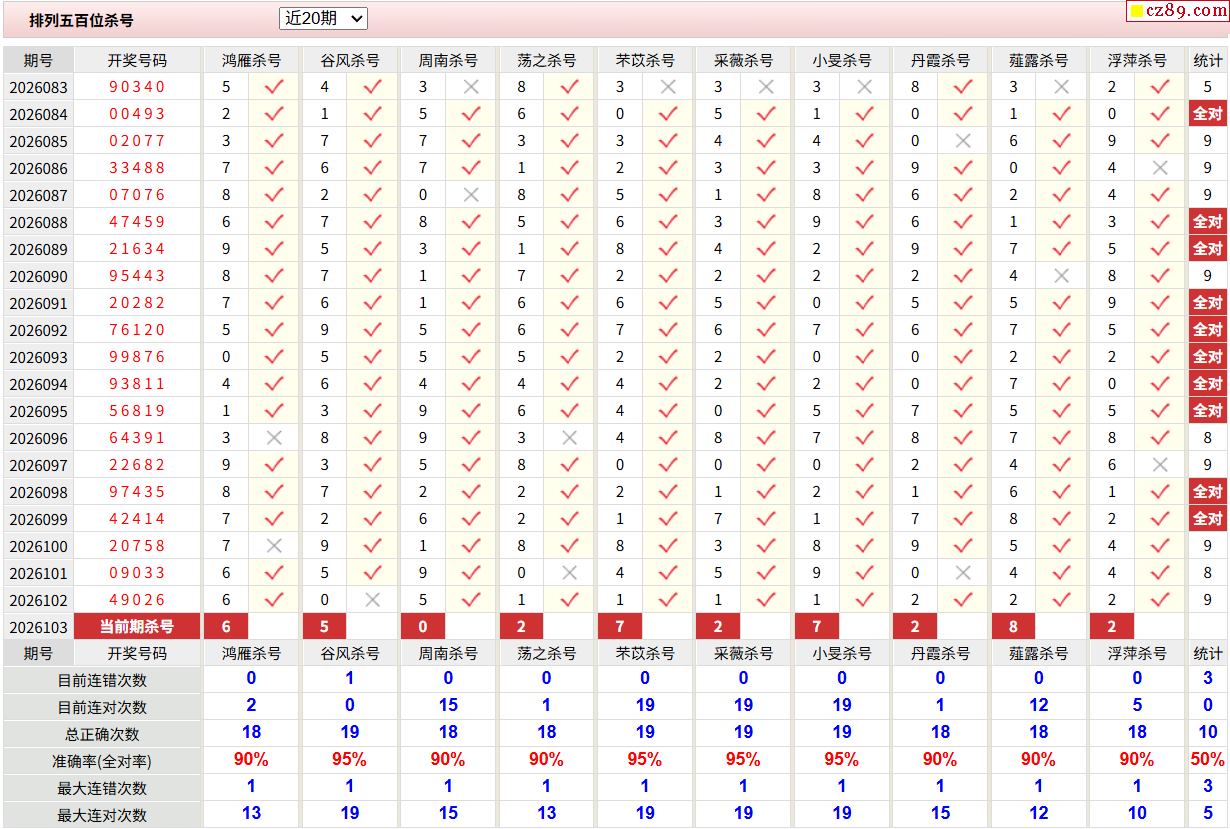Click the top 小旻杀号 column header
The width and height of the screenshot is (1230, 829).
click(x=842, y=61)
